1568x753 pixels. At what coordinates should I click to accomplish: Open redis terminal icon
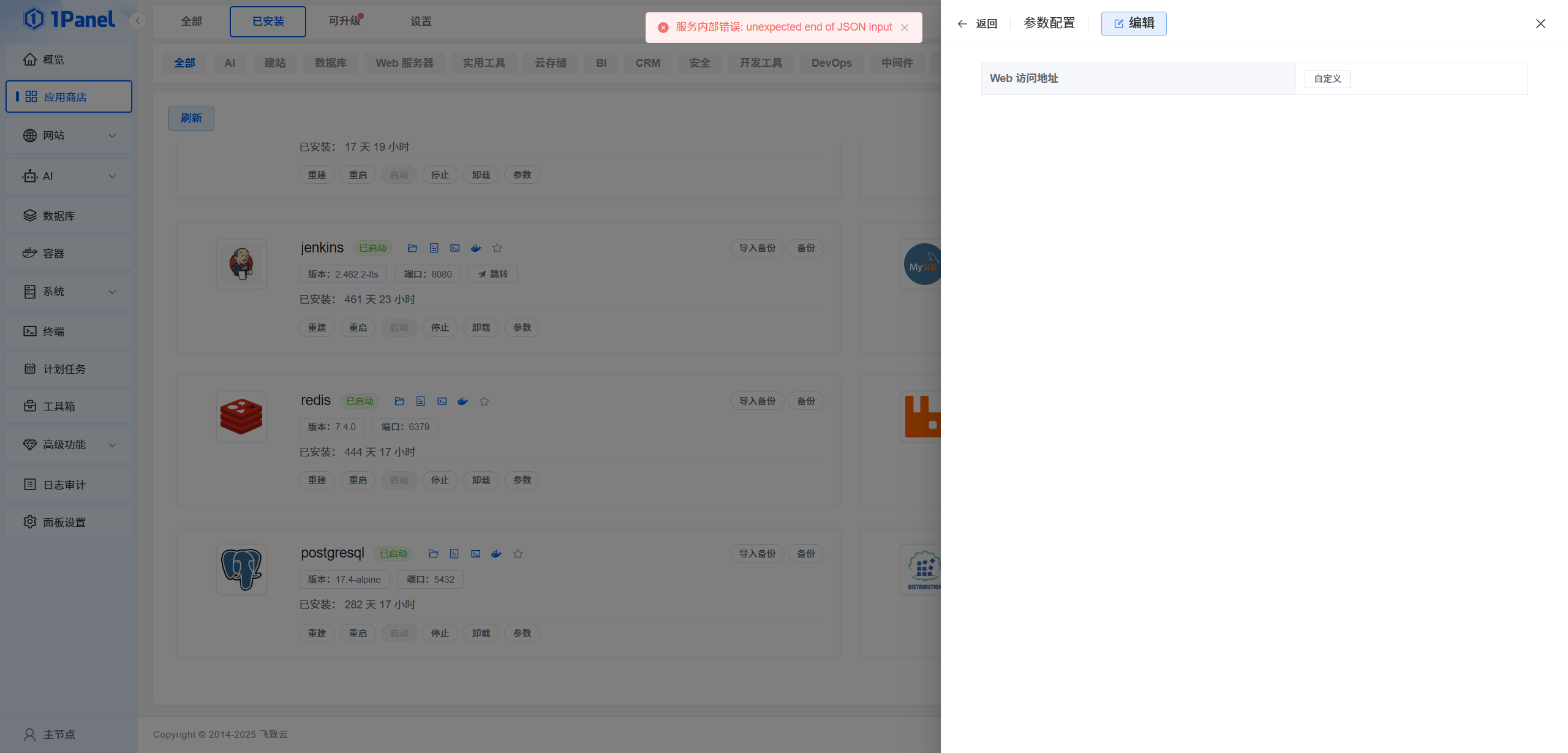click(x=442, y=401)
